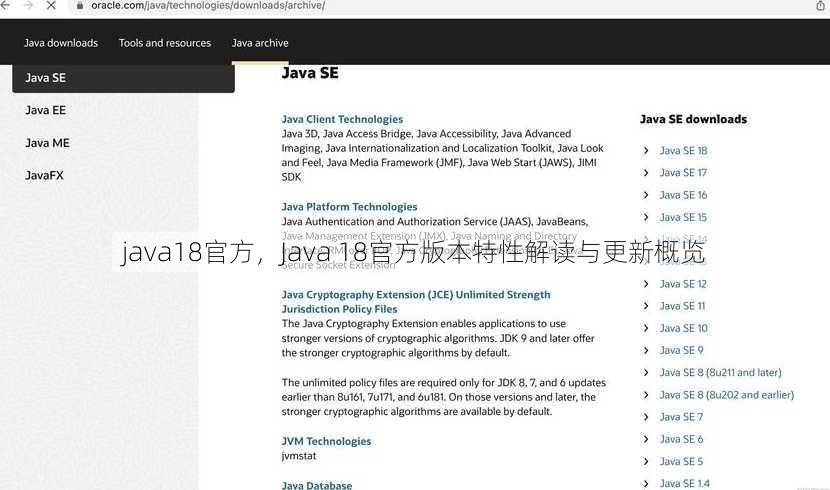830x490 pixels.
Task: Select Java ME in the sidebar
Action: tap(47, 143)
